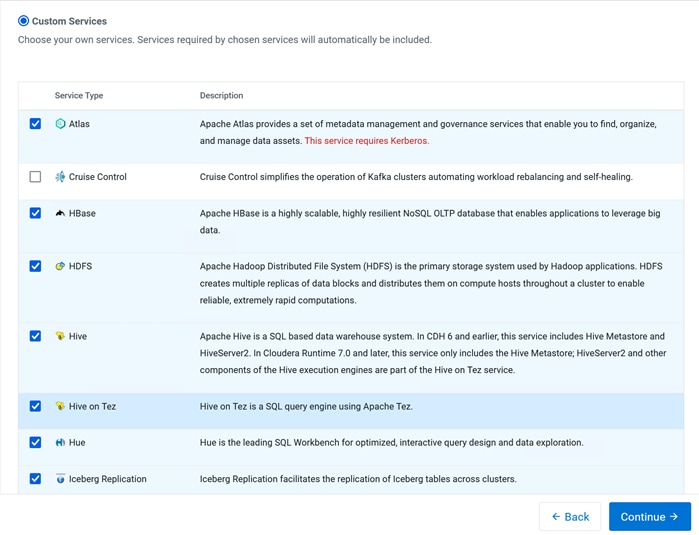
Task: Uncheck the HBase service checkbox
Action: point(35,213)
